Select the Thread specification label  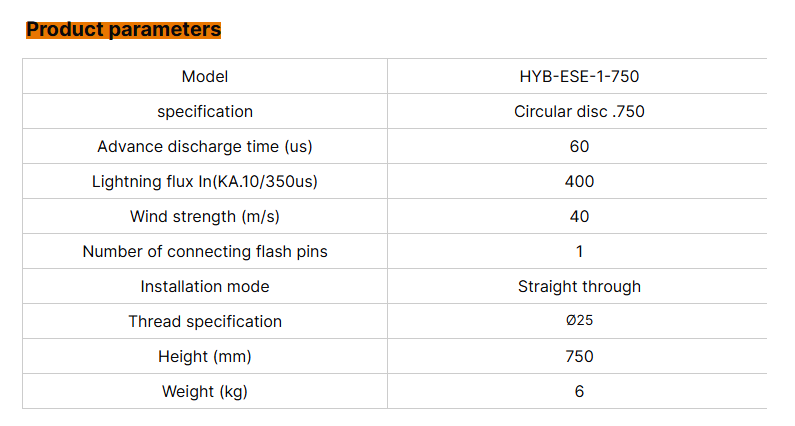tap(205, 322)
